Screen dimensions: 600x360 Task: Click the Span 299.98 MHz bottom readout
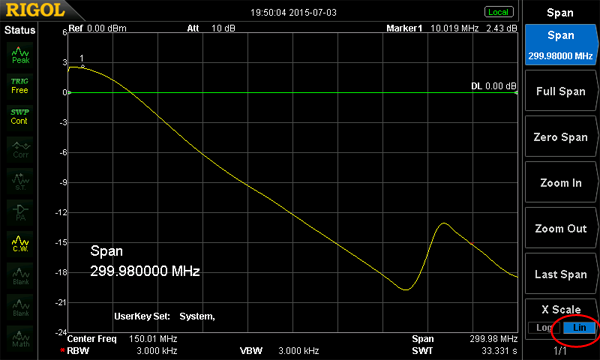465,339
